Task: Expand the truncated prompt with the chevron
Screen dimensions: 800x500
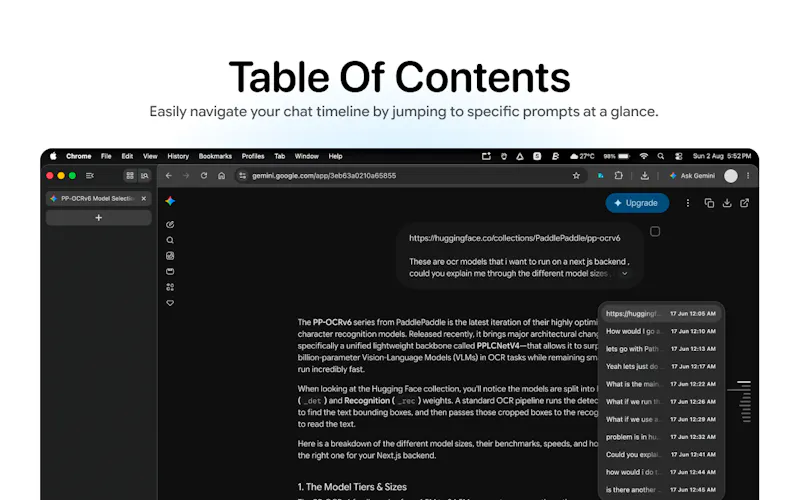Action: (x=624, y=273)
